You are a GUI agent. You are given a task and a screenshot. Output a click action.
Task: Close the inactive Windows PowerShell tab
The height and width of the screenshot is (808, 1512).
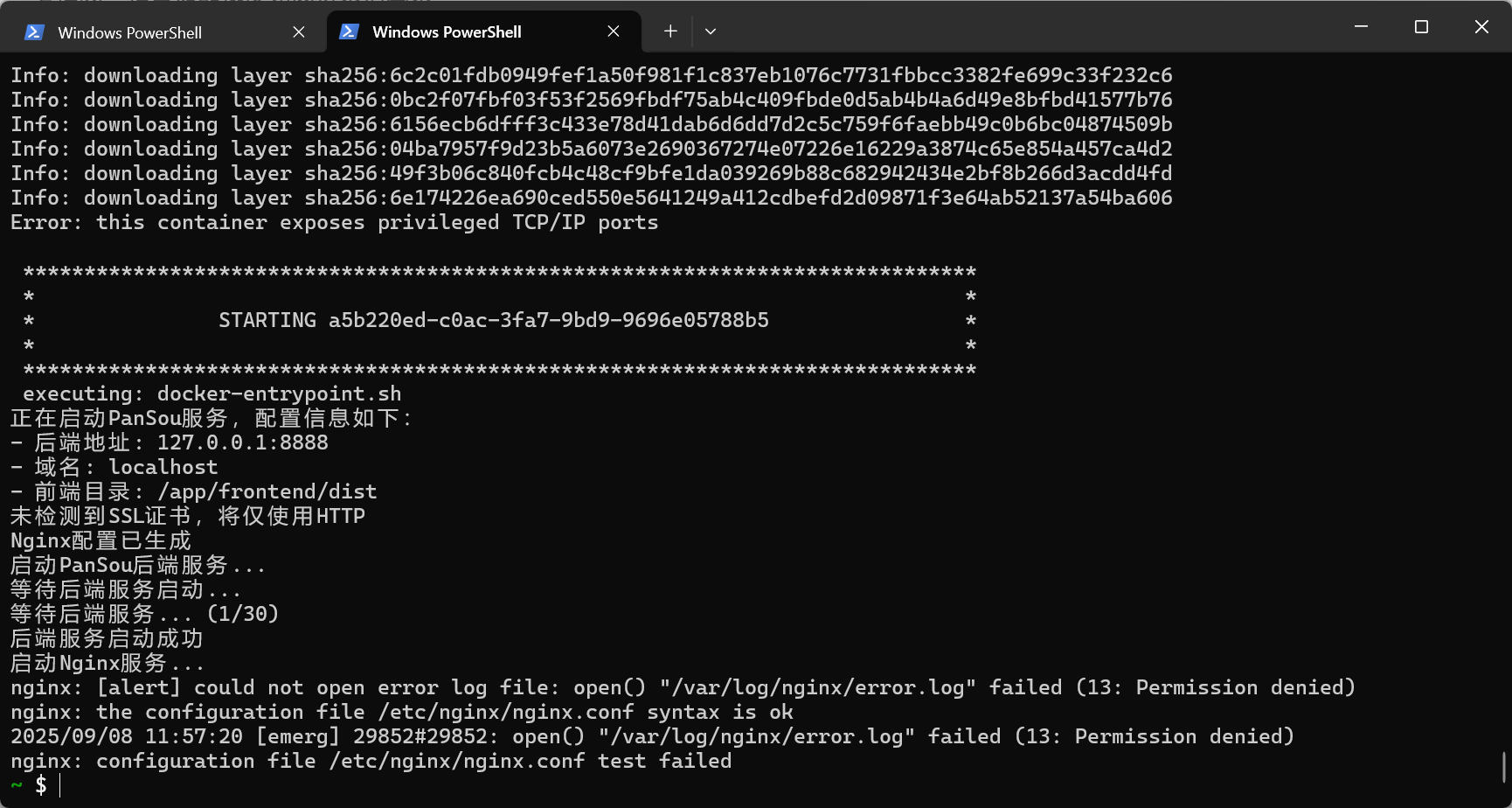click(298, 31)
